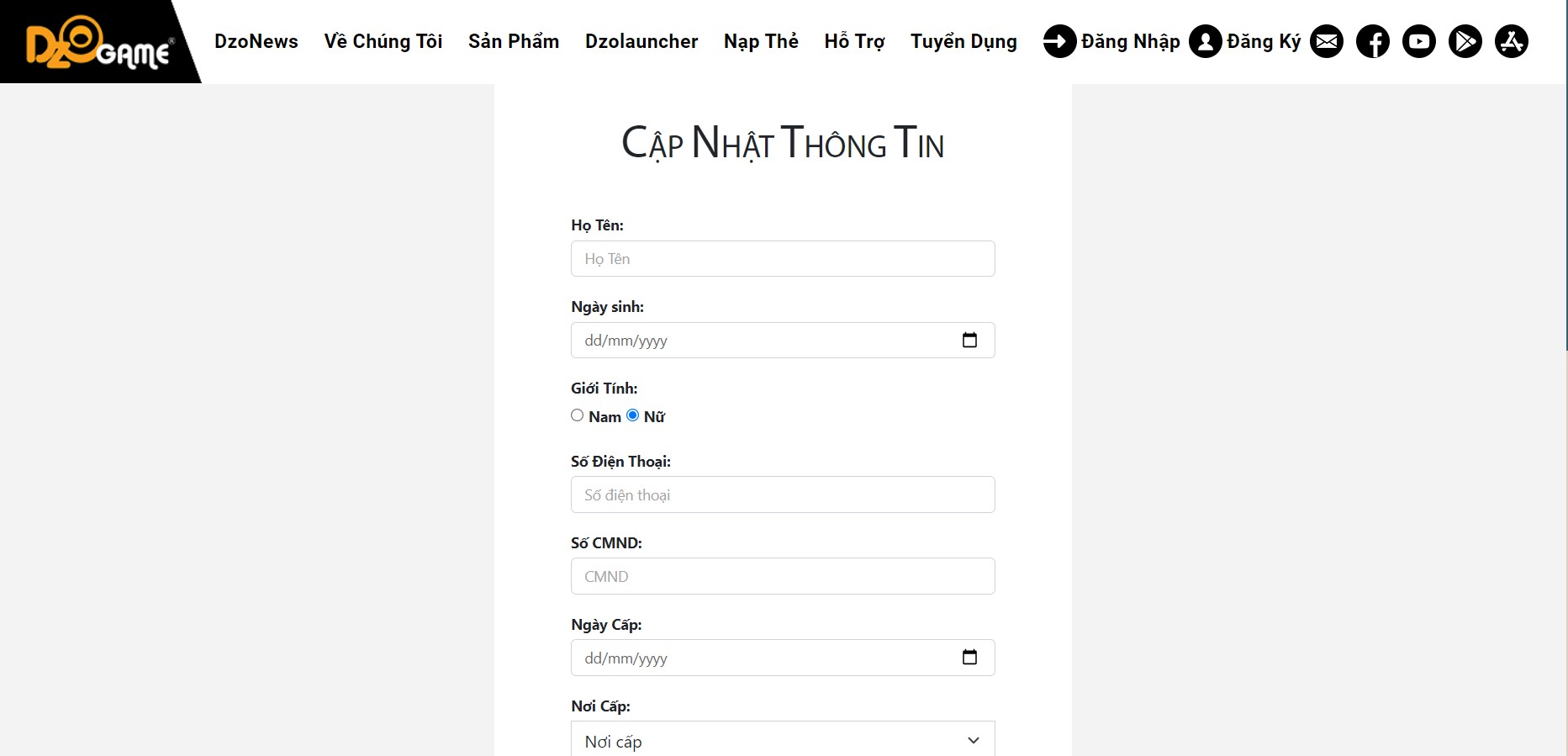Go to the Nạp Thẻ menu item
The width and height of the screenshot is (1568, 756).
coord(761,41)
